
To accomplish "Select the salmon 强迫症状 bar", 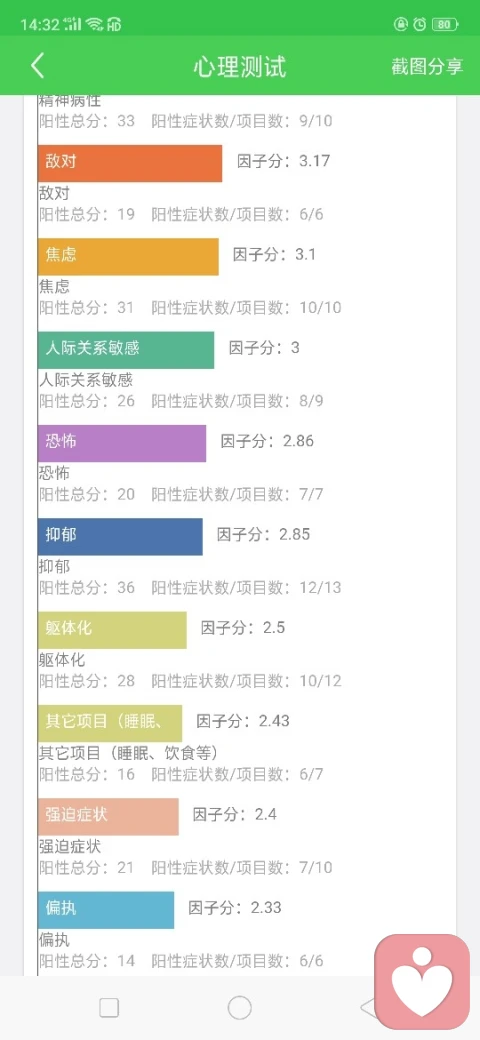I will pos(108,816).
